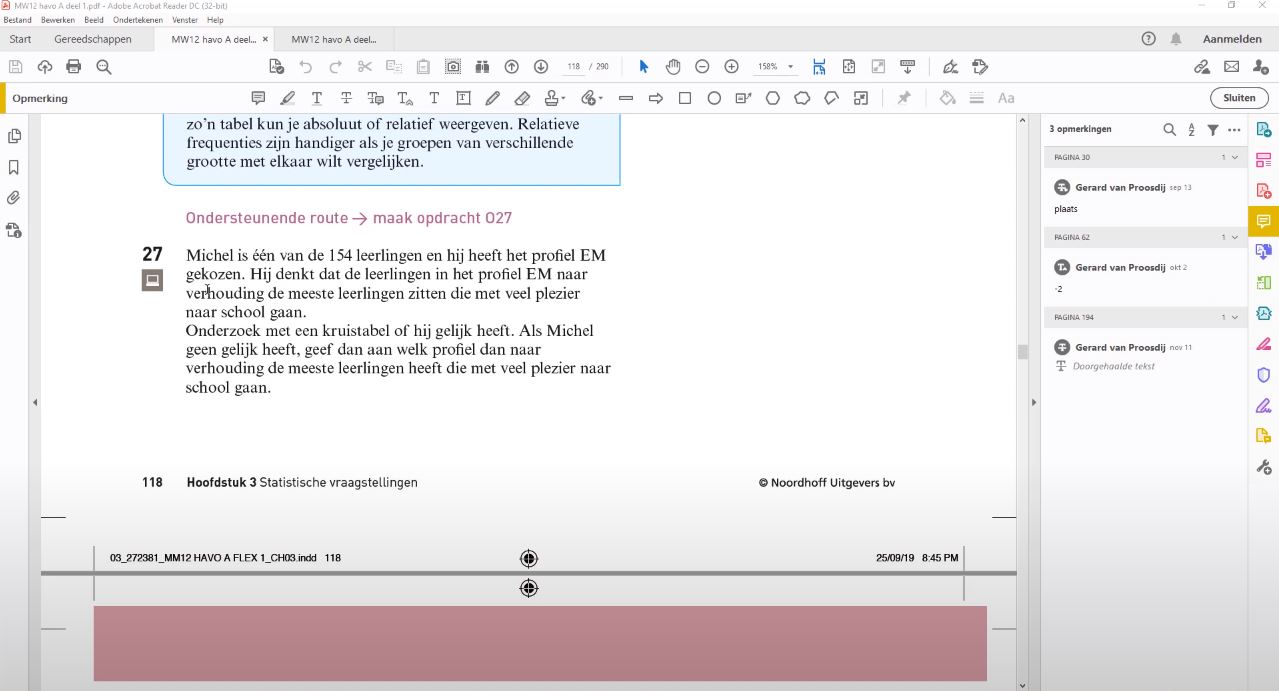
Task: Click the document vertical scrollbar thumb
Action: click(x=1021, y=352)
